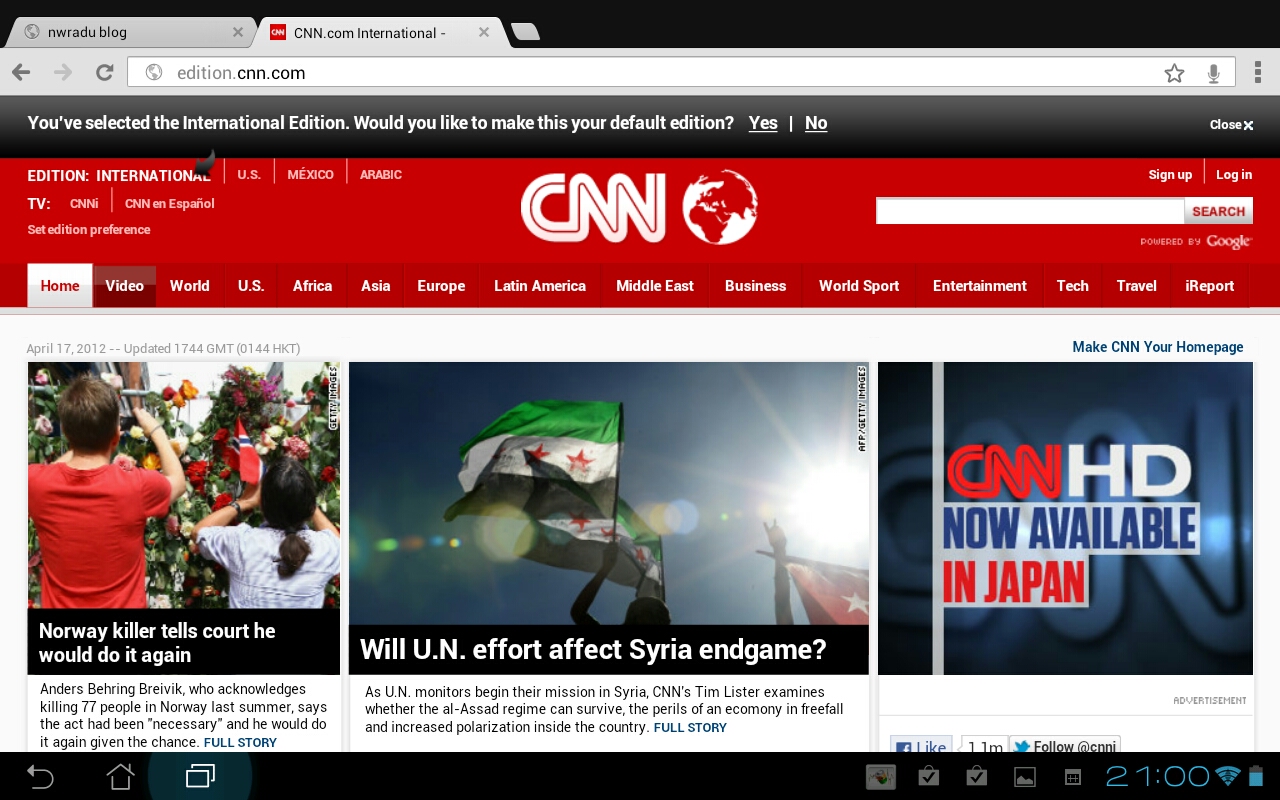Close the CNN.com International tab
Screen dimensions: 1280x800
pyautogui.click(x=484, y=32)
